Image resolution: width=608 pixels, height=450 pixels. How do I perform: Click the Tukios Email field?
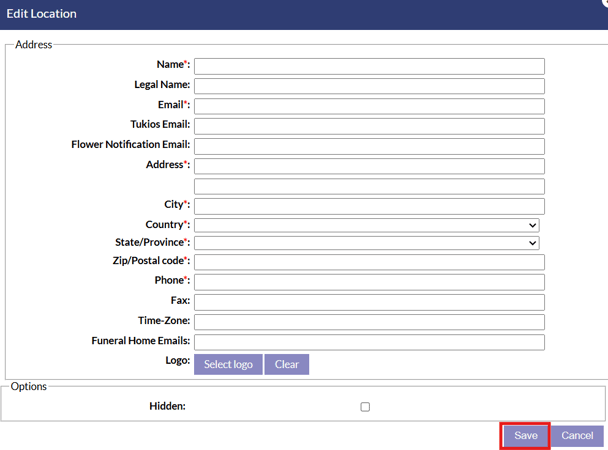[x=369, y=126]
